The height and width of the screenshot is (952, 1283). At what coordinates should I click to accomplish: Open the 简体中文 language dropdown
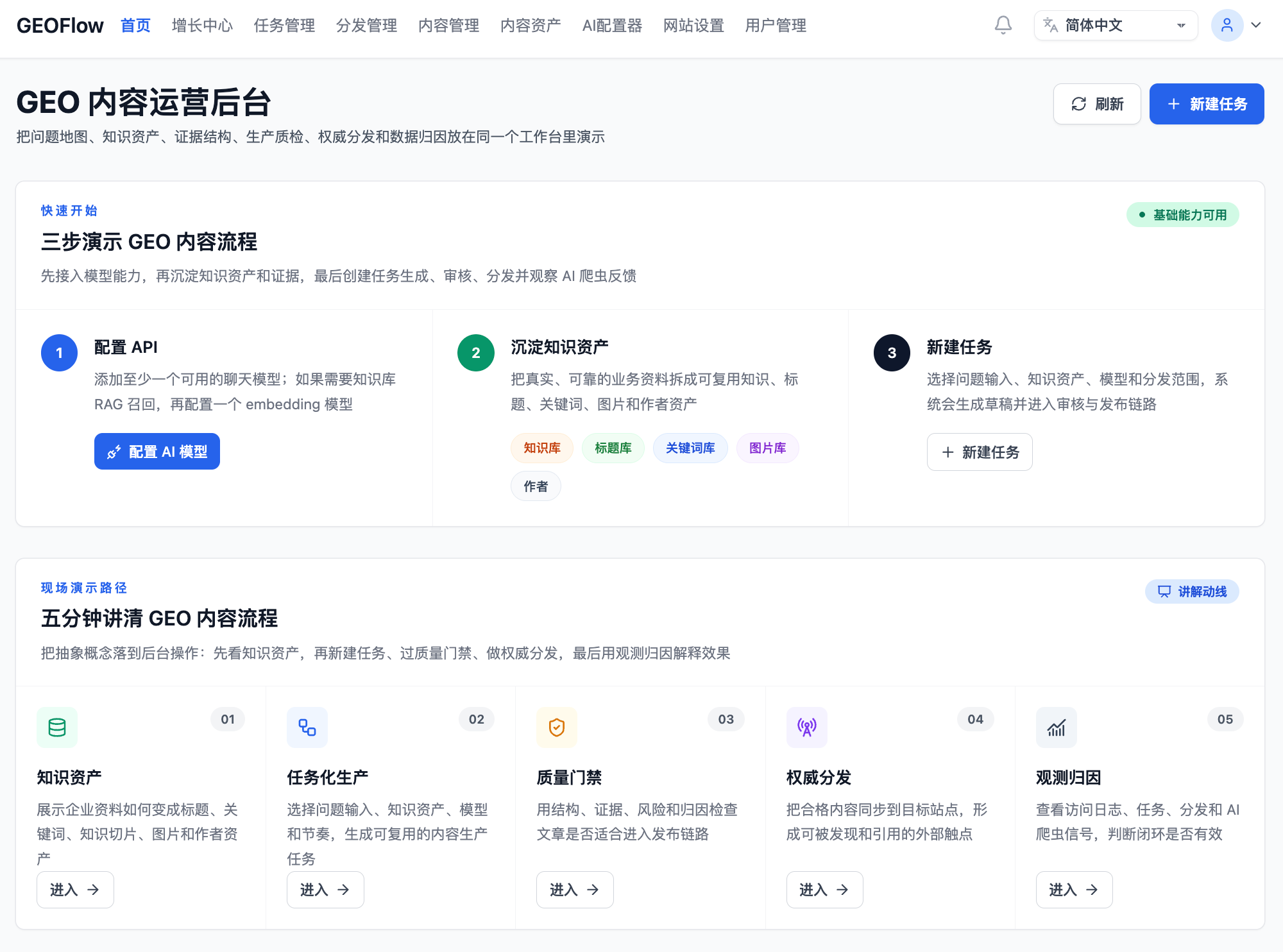coord(1116,26)
